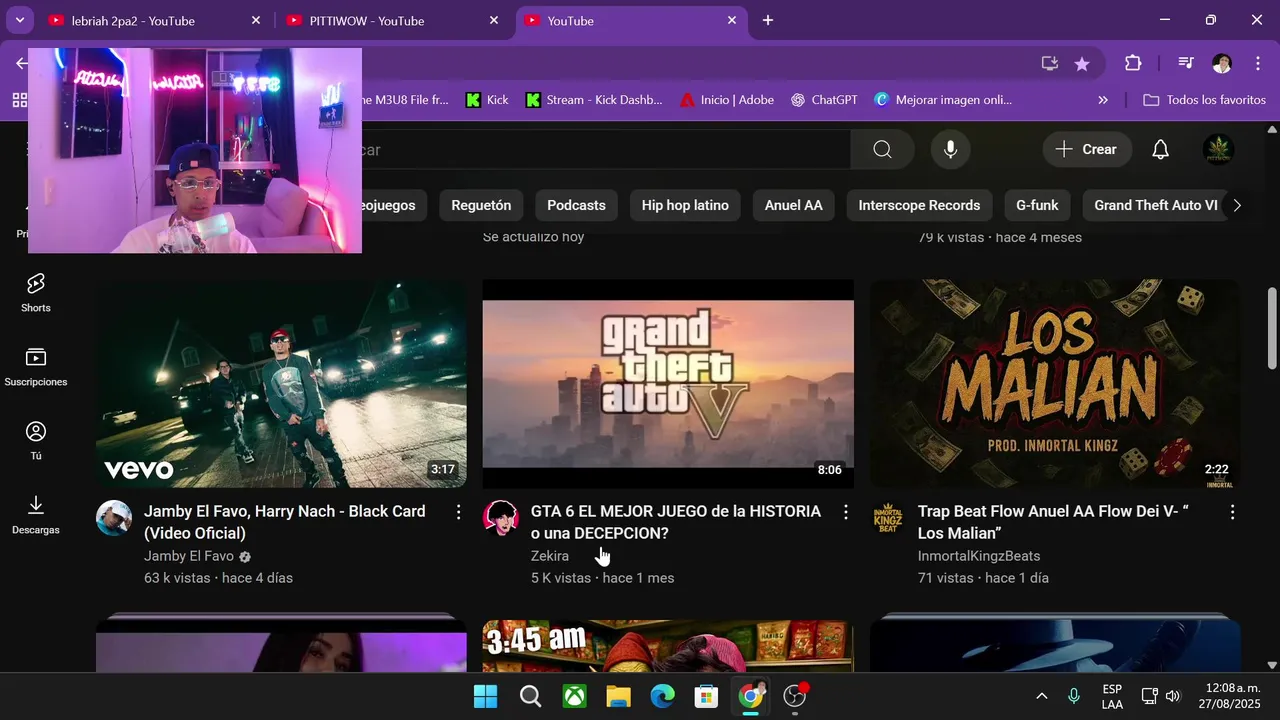Play the Black Card video thumbnail
Image resolution: width=1280 pixels, height=720 pixels.
click(281, 384)
